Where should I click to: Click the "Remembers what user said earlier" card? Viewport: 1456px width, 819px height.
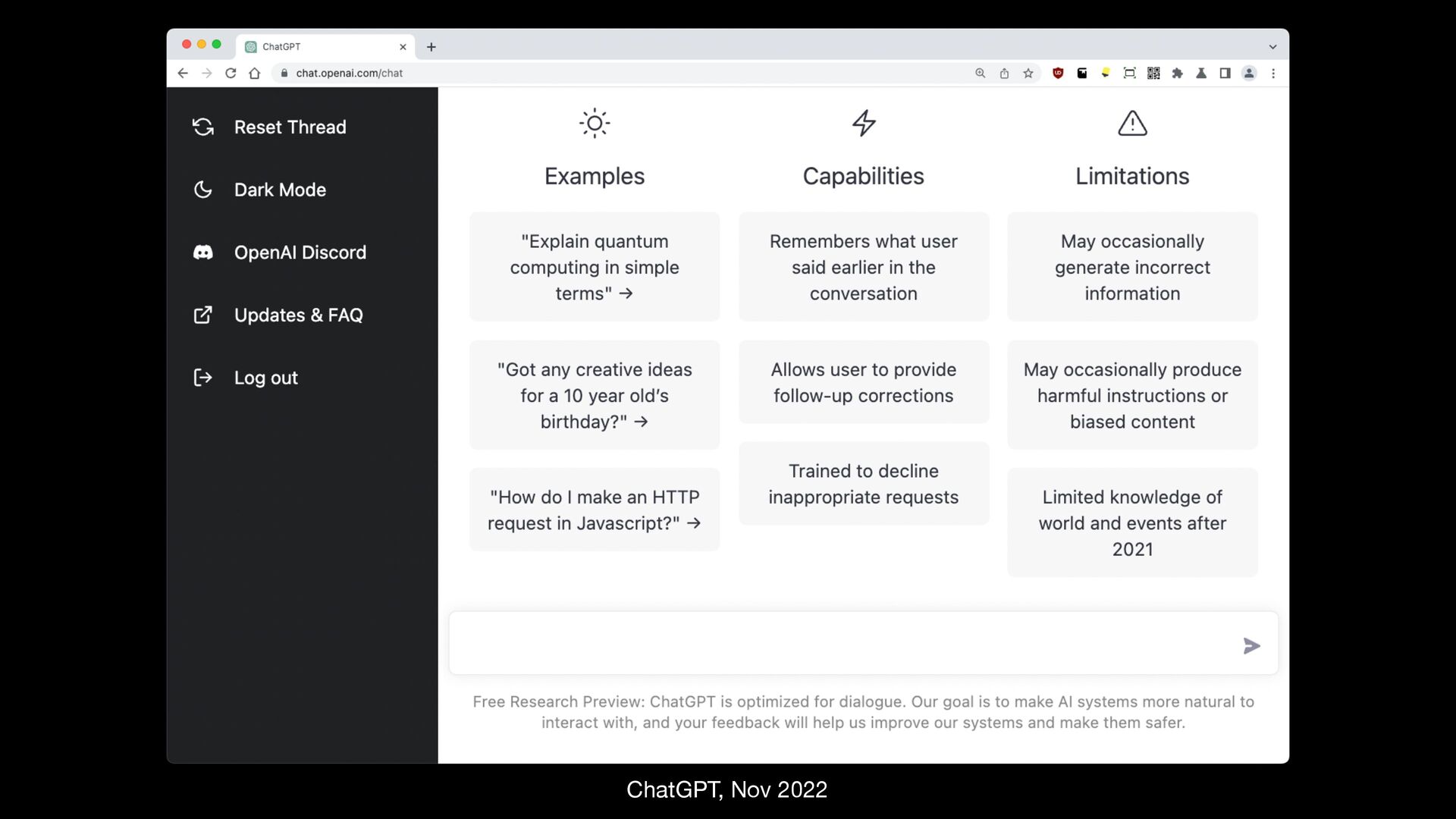864,267
